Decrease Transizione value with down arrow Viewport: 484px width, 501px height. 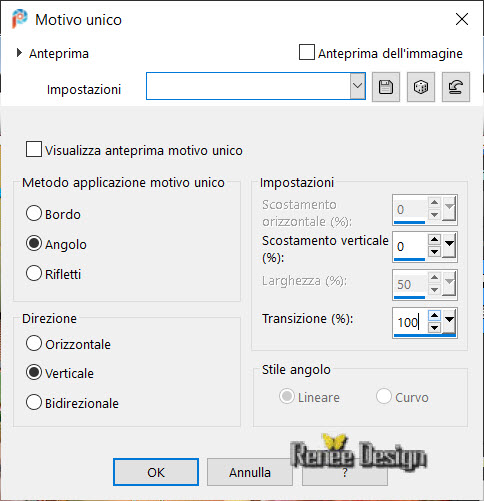[434, 328]
